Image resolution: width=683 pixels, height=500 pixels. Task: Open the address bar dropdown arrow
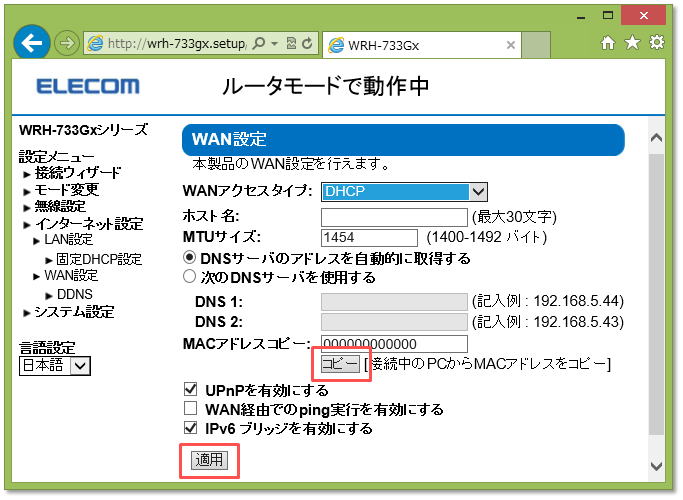274,43
